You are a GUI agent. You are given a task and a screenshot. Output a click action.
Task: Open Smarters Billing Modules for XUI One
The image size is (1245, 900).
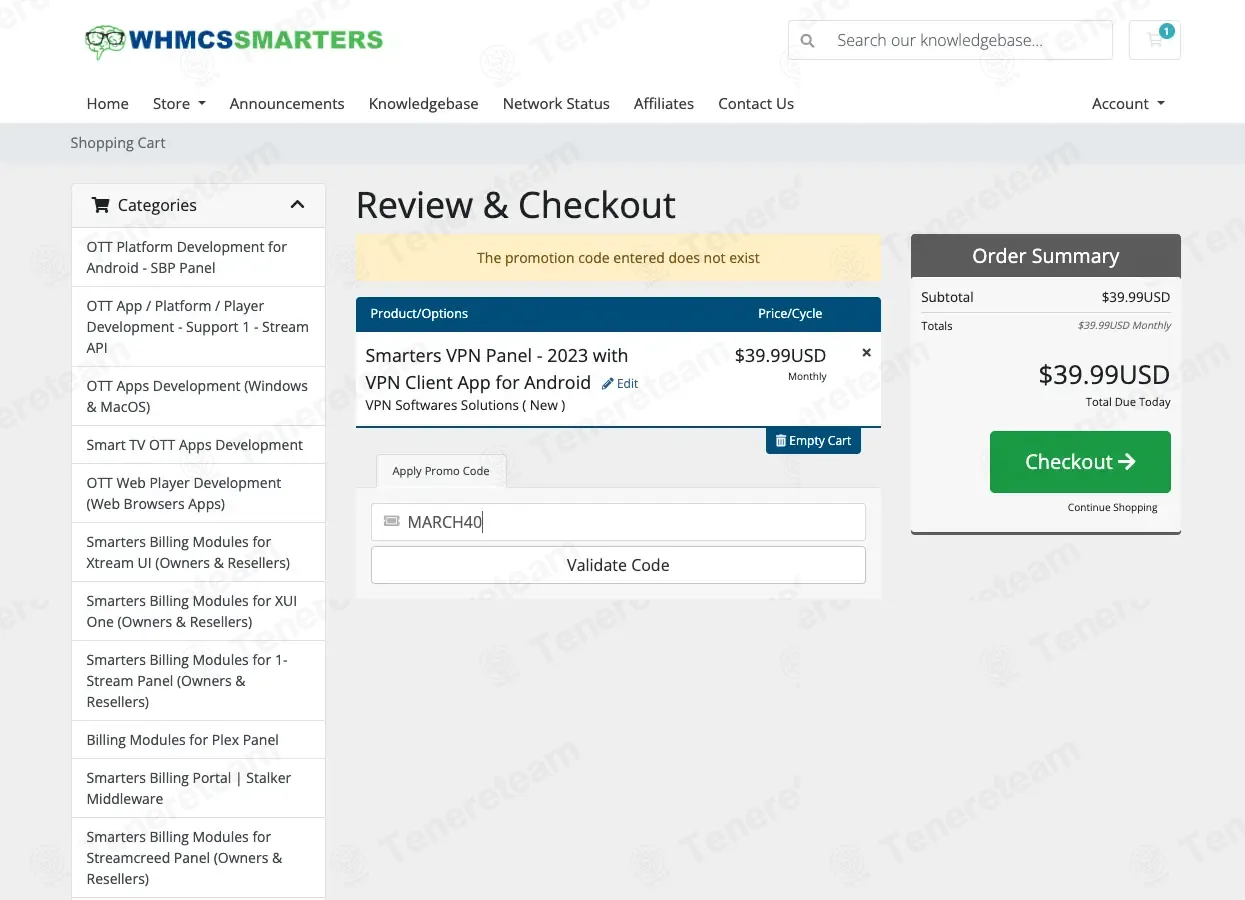pyautogui.click(x=198, y=611)
